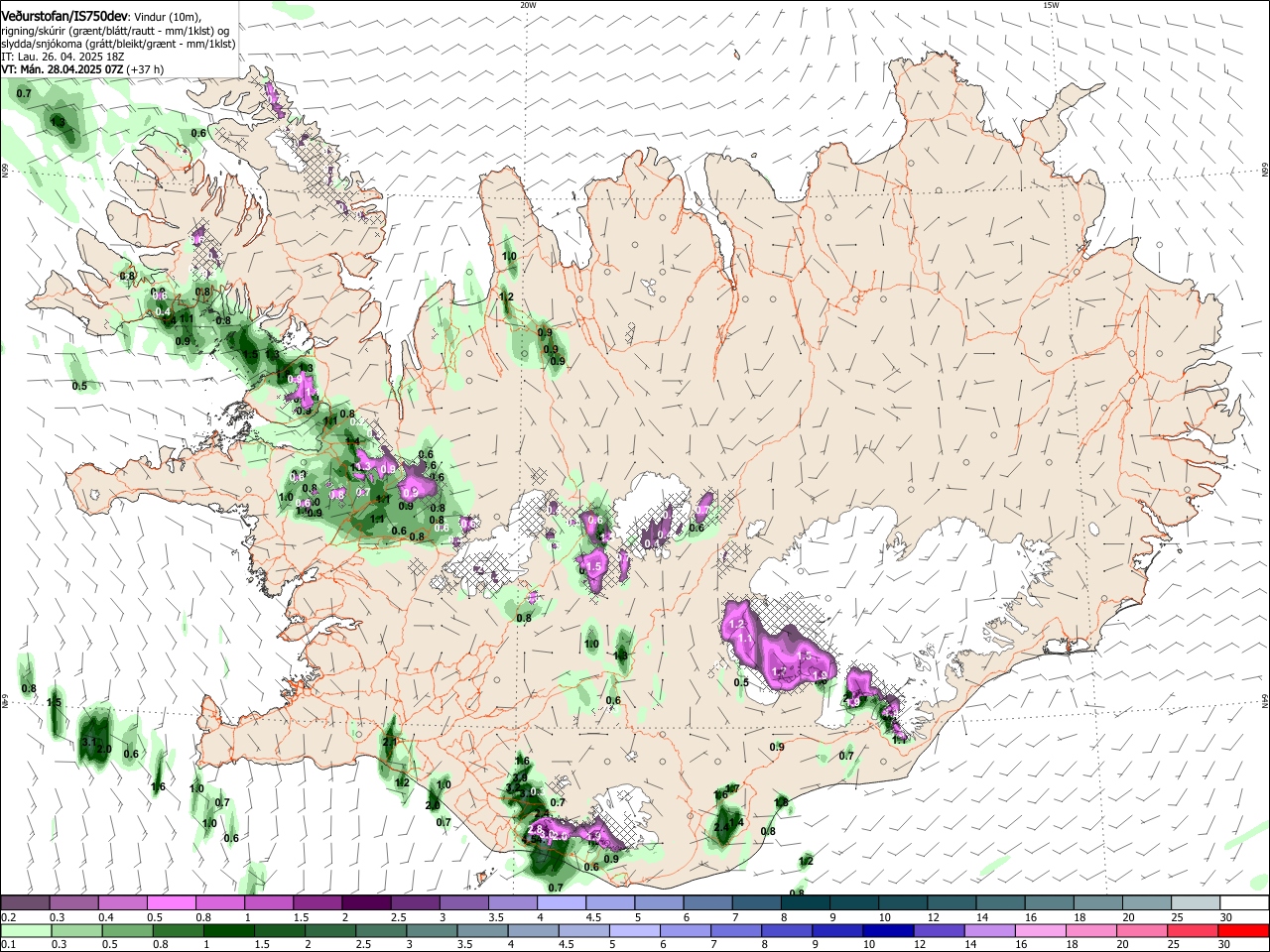
Task: Choose the snow scale swatch from 3.5 to 4
Action: click(512, 903)
